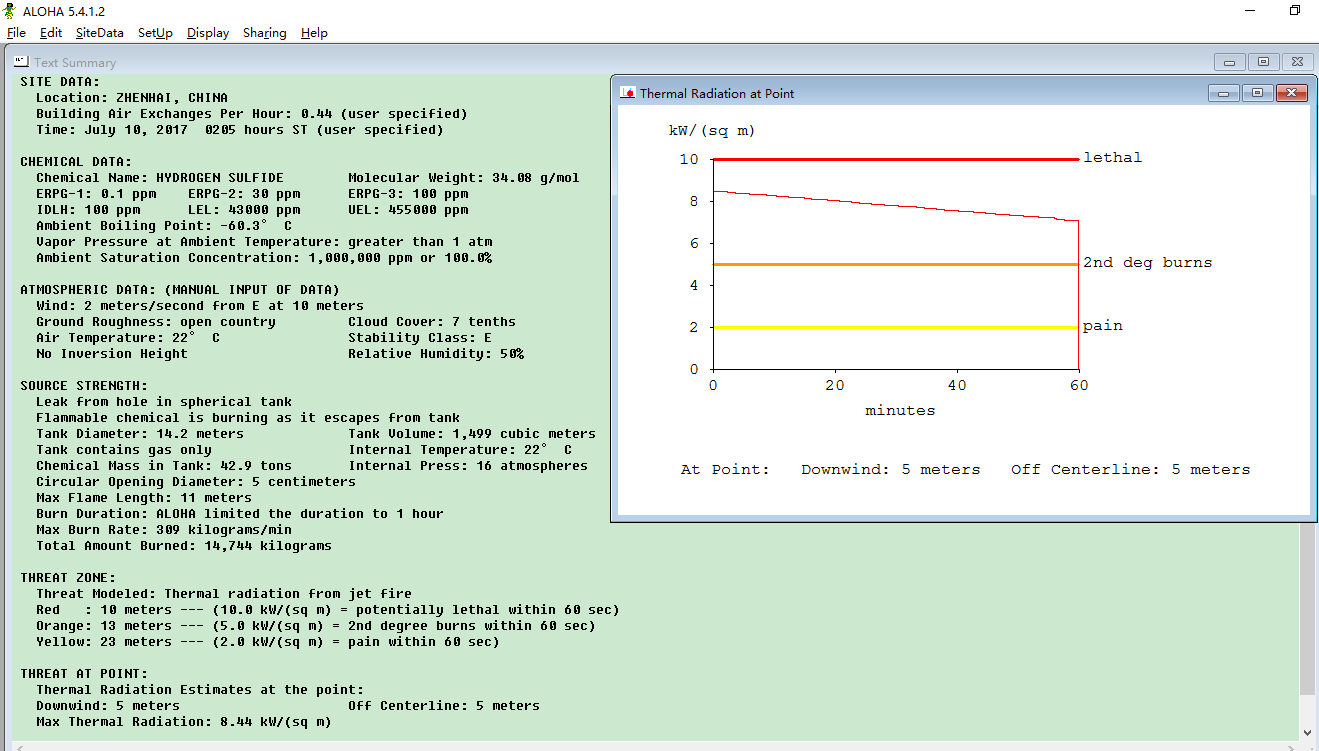The height and width of the screenshot is (751, 1319).
Task: Click the Yellow: 23 meters threat zone line
Action: [268, 642]
